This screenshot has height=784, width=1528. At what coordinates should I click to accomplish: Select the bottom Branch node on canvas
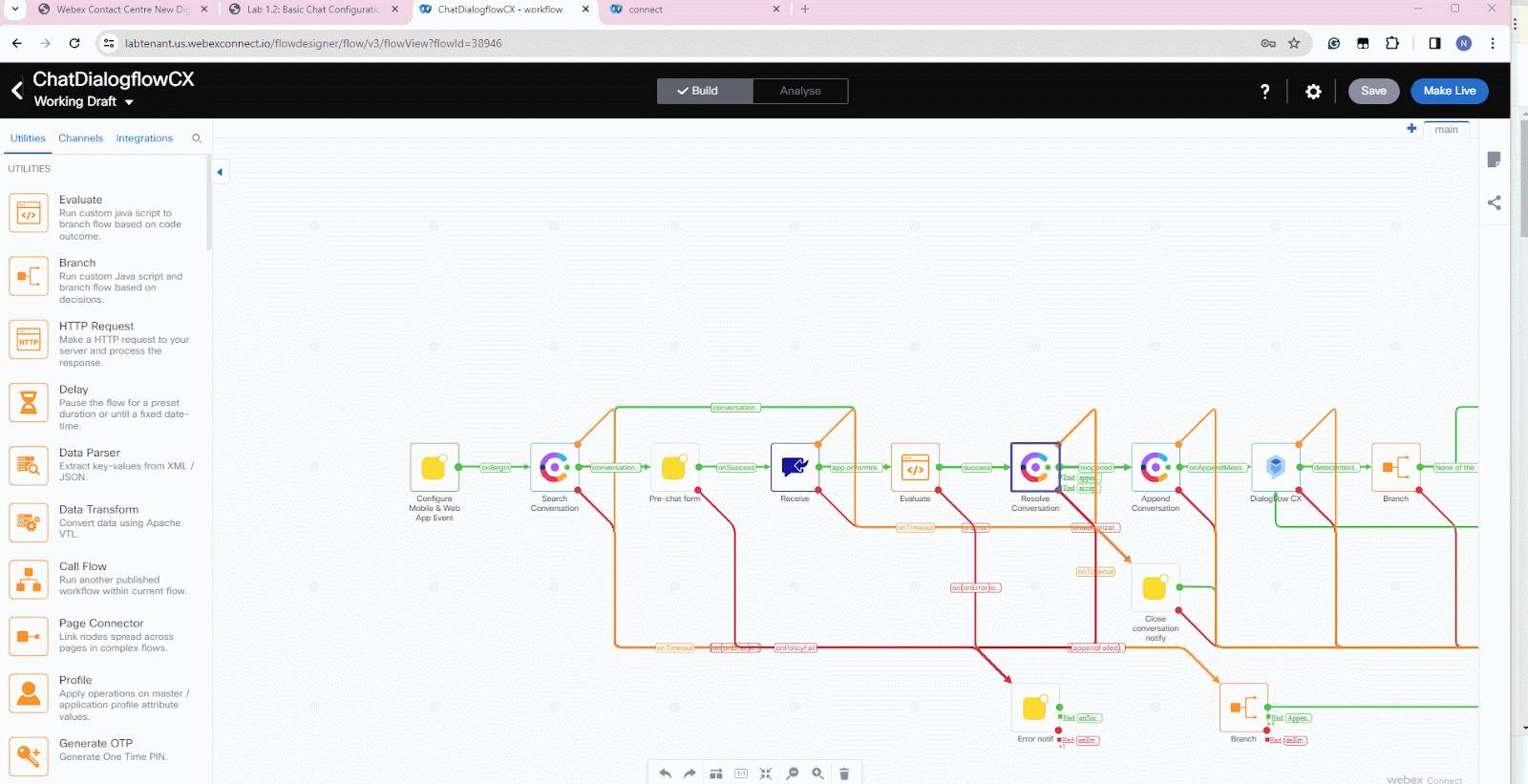[x=1243, y=708]
